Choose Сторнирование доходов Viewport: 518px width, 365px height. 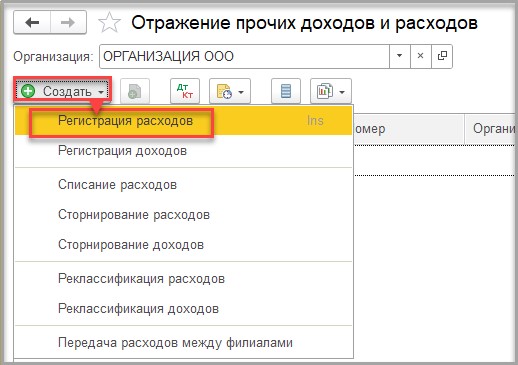[x=184, y=245]
